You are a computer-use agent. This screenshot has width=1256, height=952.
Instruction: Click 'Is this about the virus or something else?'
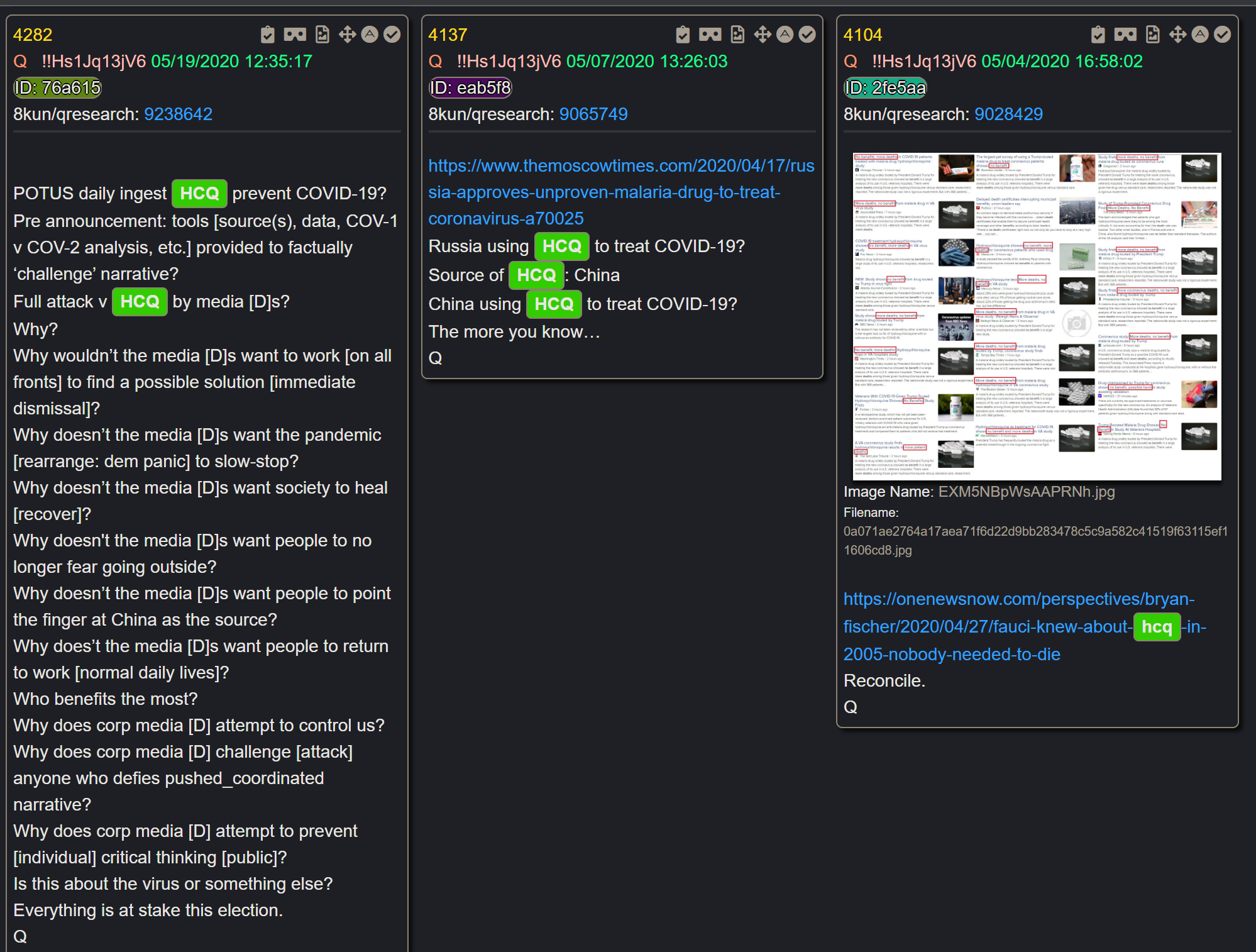tap(173, 884)
